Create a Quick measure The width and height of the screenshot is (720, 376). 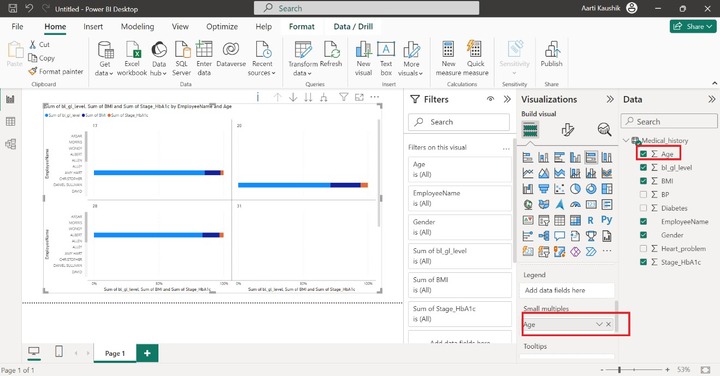[475, 59]
